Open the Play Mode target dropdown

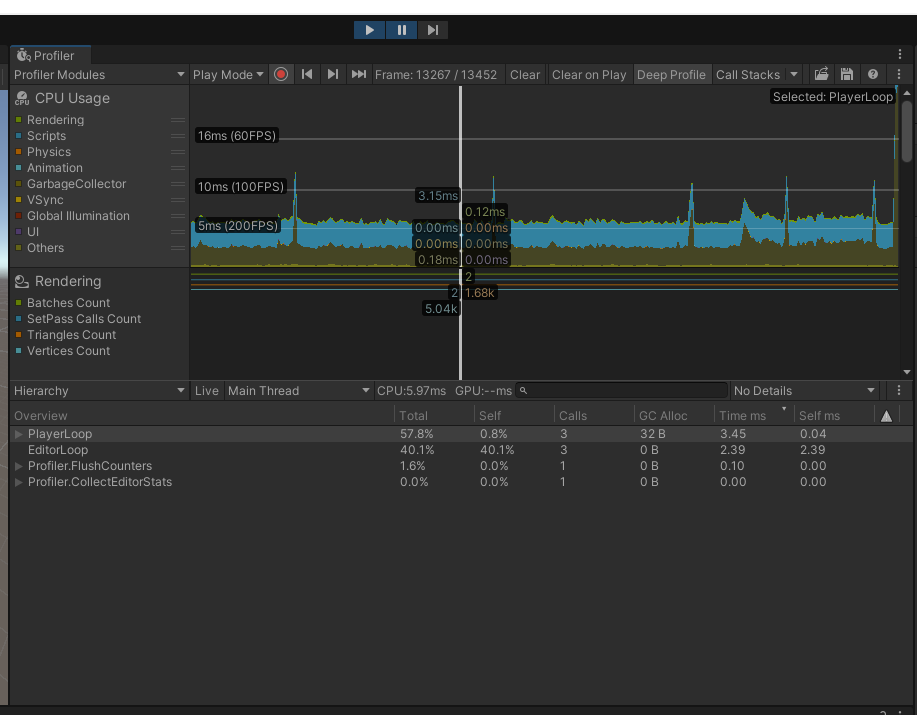pos(227,74)
